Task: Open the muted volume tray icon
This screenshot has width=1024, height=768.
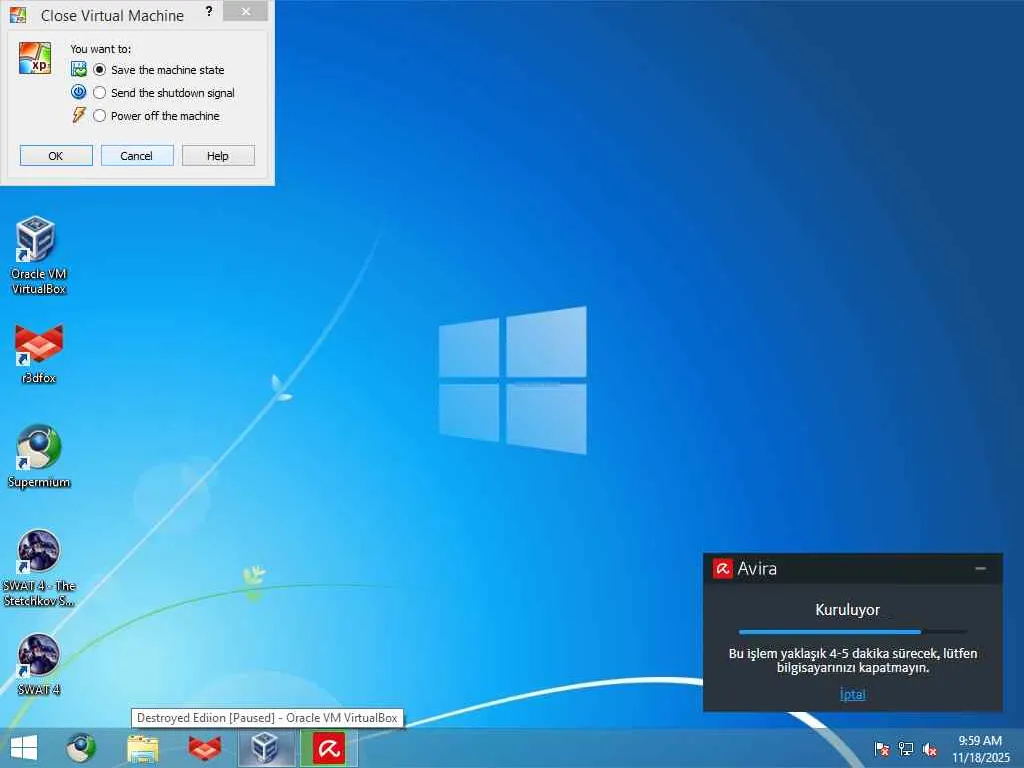Action: [x=930, y=749]
